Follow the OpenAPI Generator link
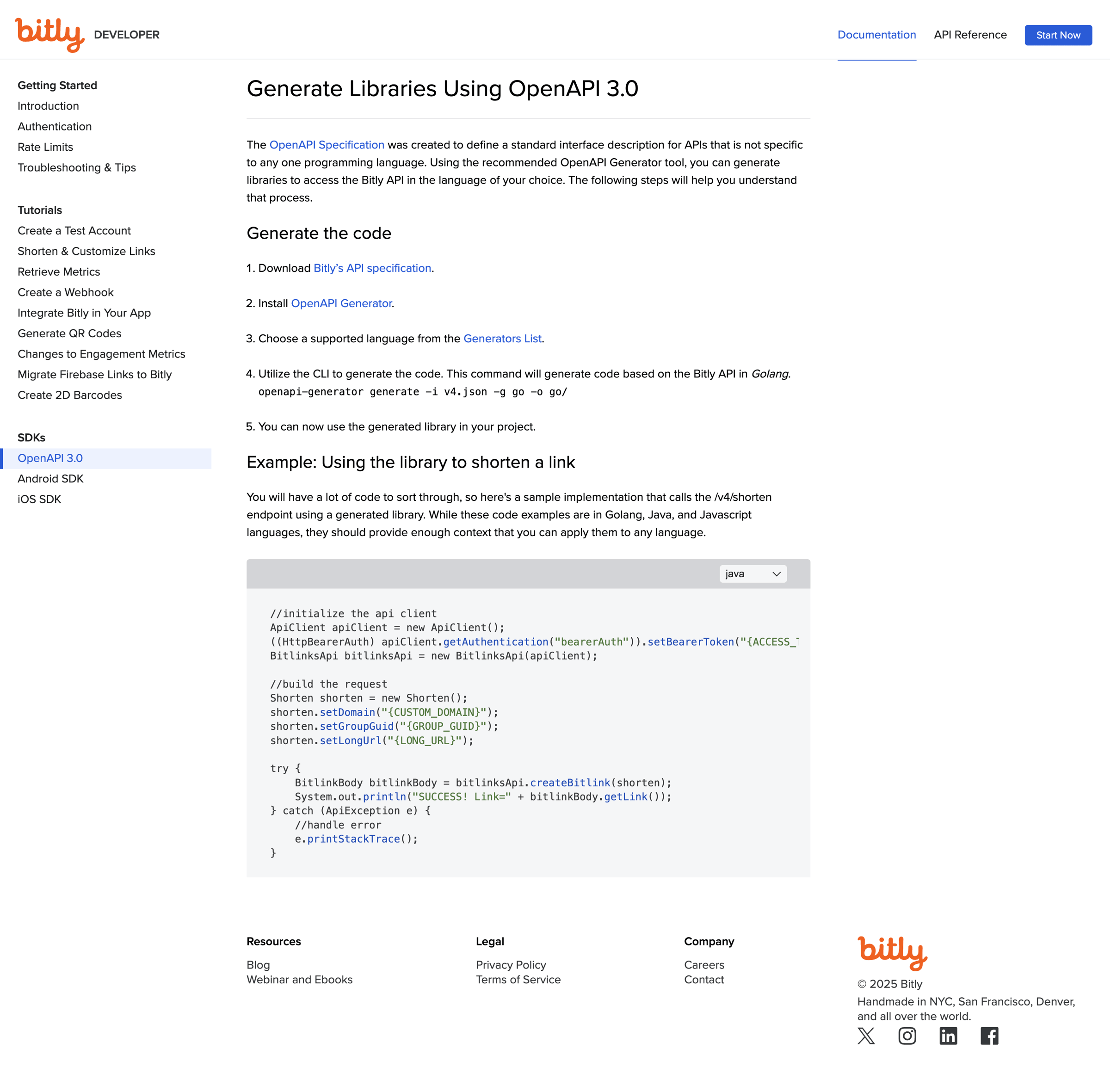 [x=341, y=303]
